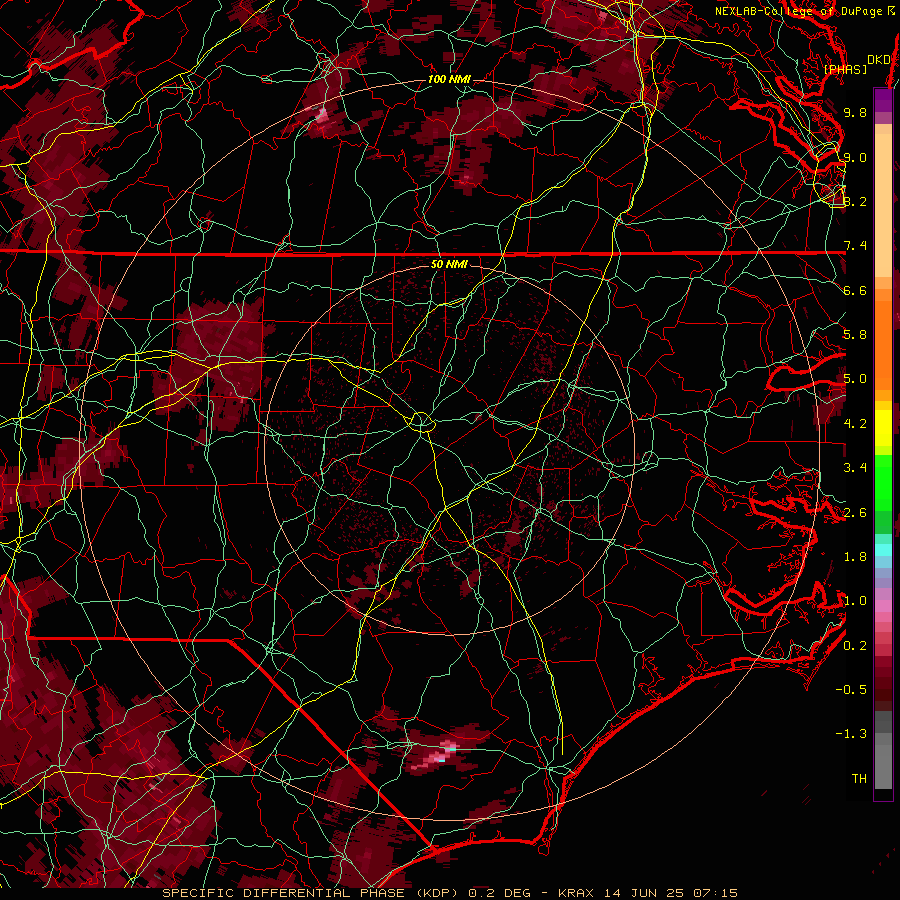Click the bright green color bar segment
Image resolution: width=900 pixels, height=900 pixels.
pos(883,482)
